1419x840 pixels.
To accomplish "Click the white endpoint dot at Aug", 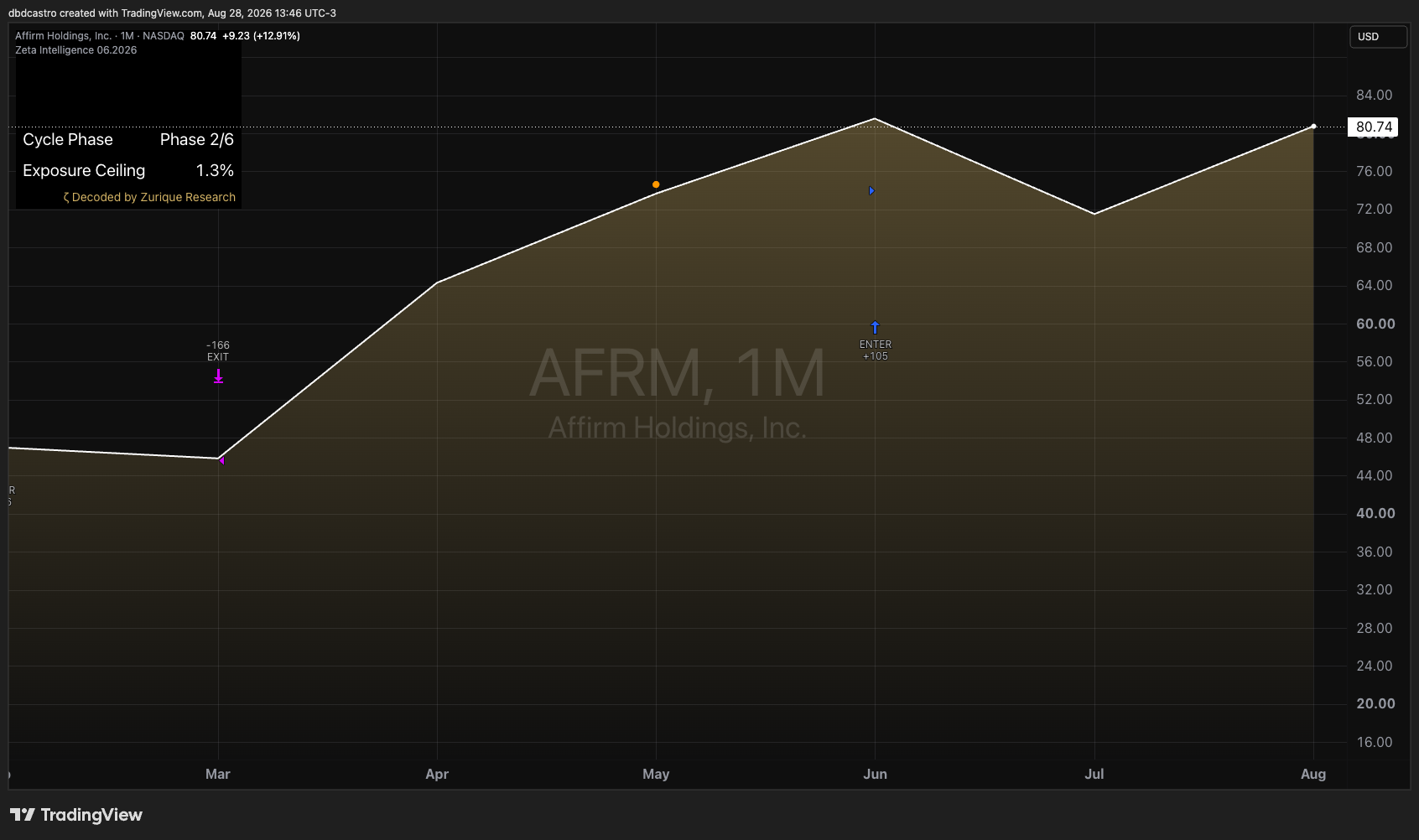I will (x=1313, y=127).
